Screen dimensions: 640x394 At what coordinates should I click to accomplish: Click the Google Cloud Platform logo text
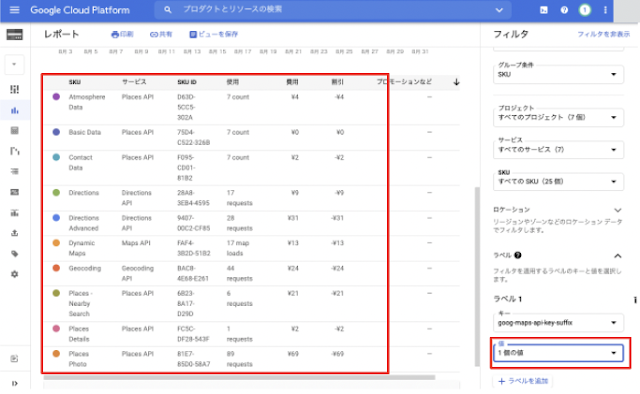tap(80, 10)
